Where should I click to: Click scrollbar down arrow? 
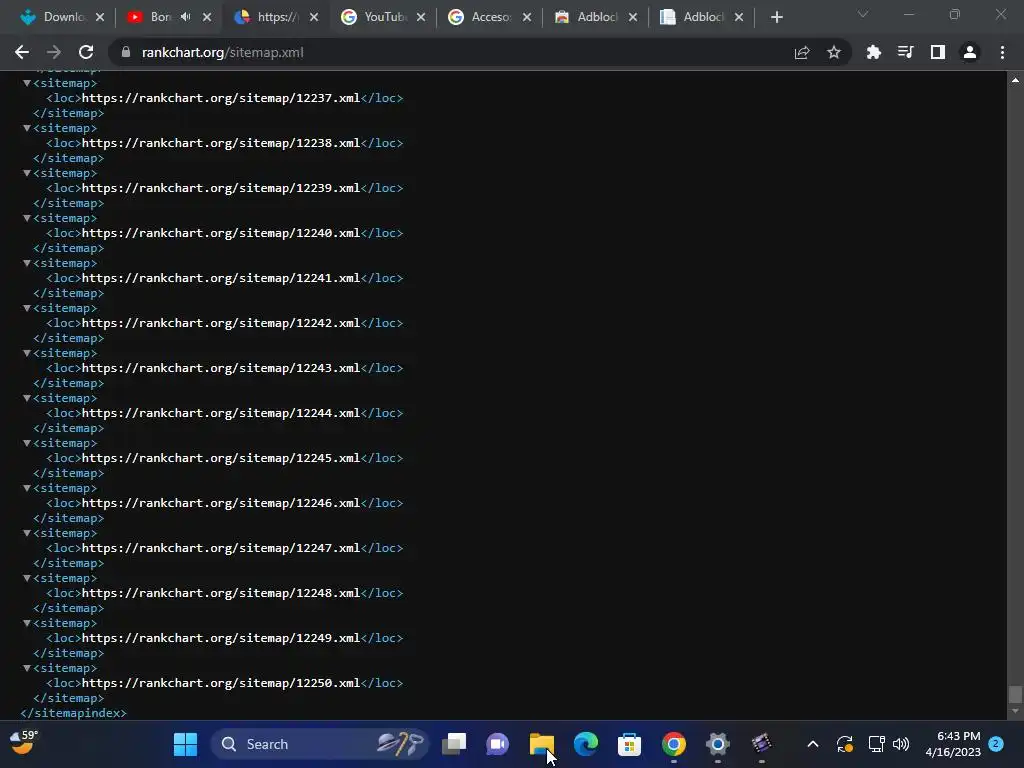(1015, 711)
